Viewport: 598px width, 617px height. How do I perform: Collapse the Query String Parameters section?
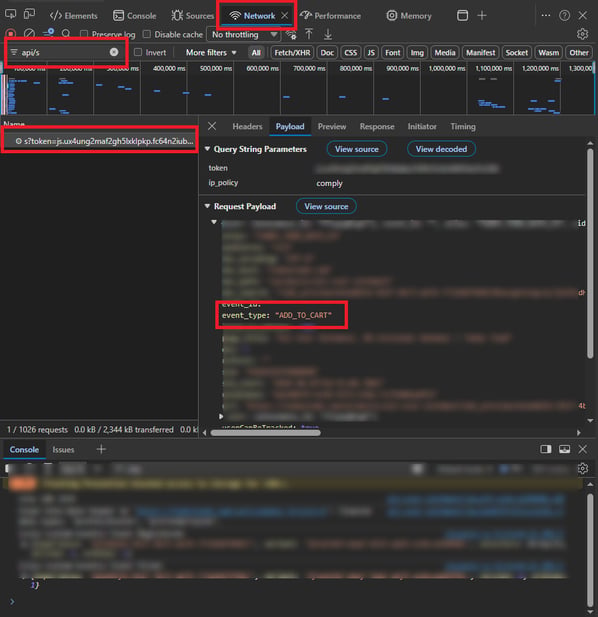207,149
